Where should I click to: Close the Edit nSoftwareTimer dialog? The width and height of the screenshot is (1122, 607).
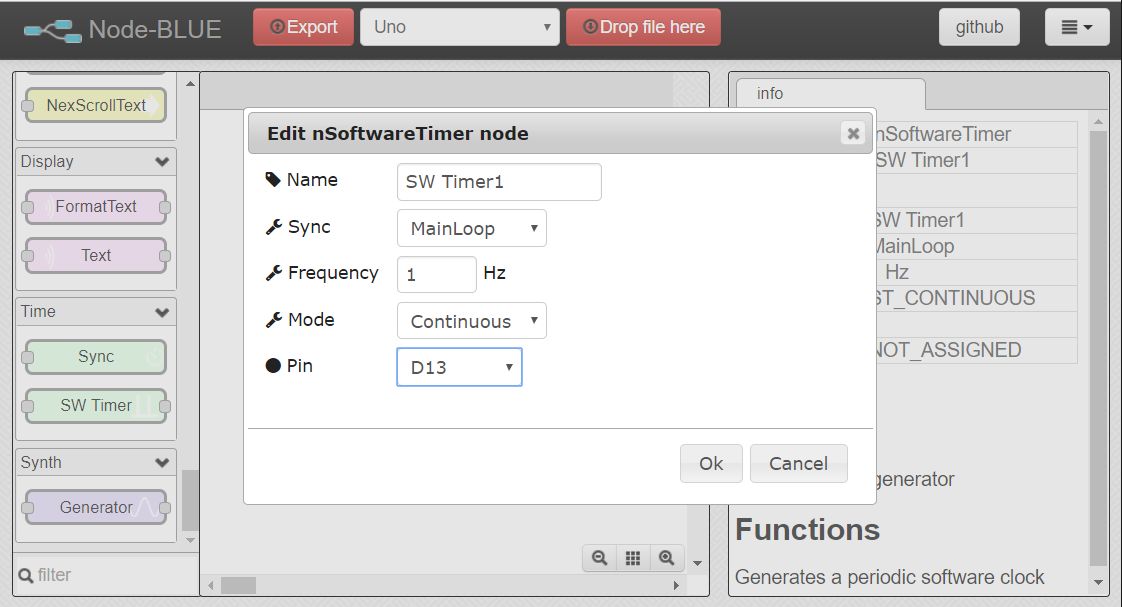[853, 133]
